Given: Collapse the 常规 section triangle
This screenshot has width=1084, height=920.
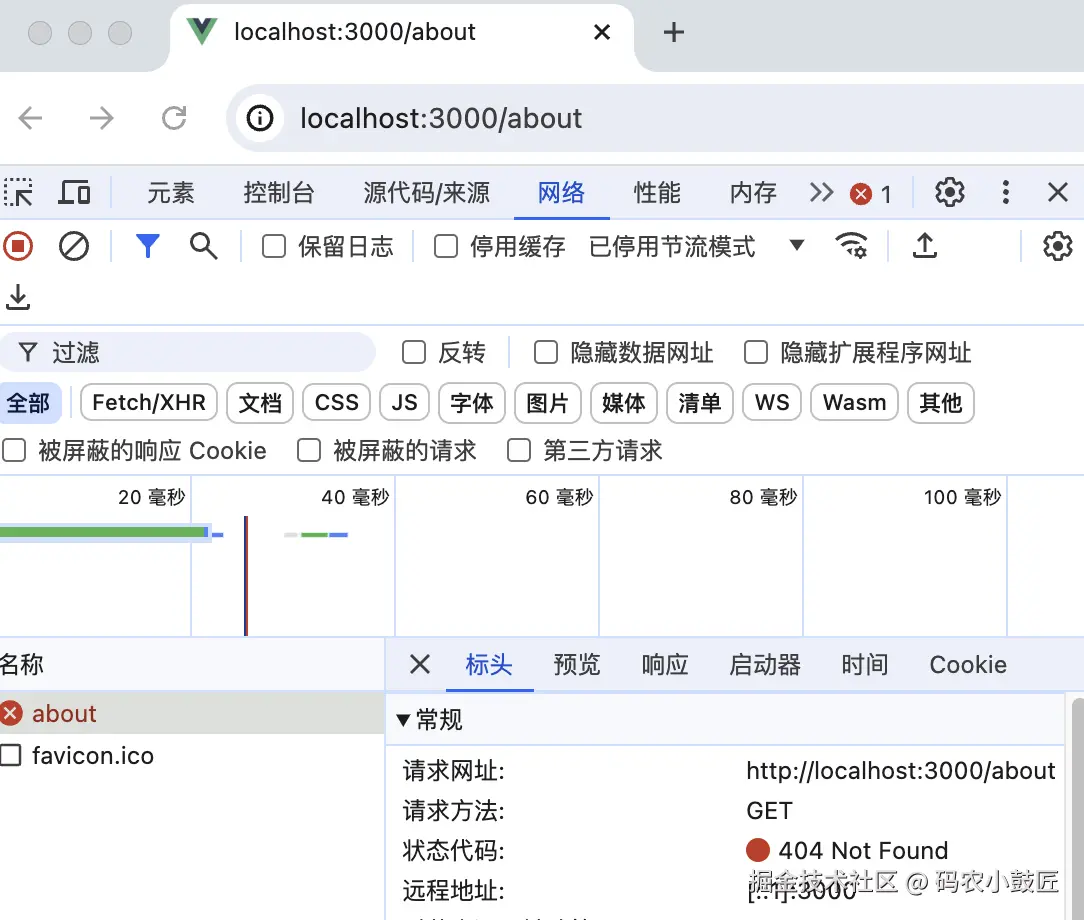Looking at the screenshot, I should coord(404,720).
